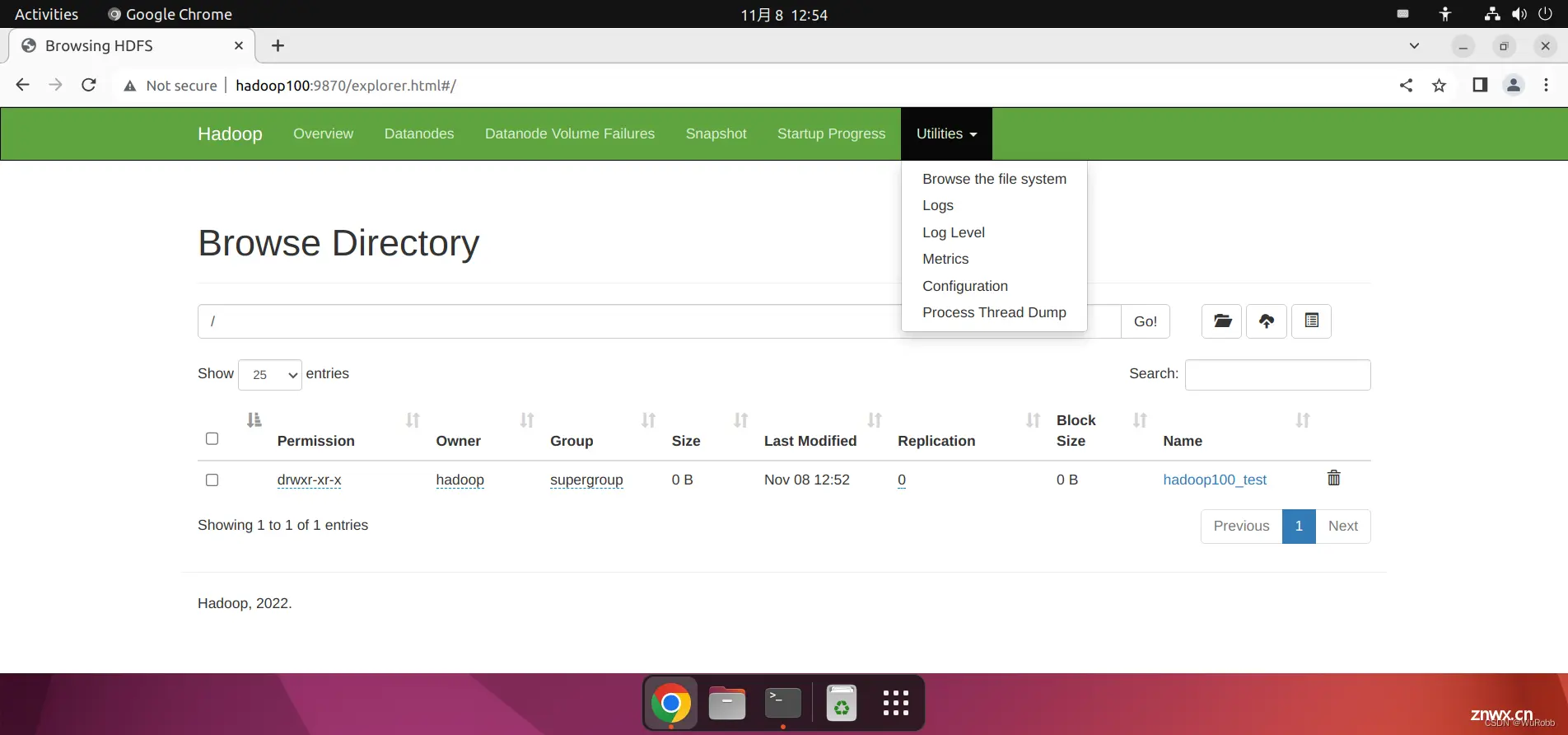The height and width of the screenshot is (735, 1568).
Task: Click the Go! button
Action: point(1146,321)
